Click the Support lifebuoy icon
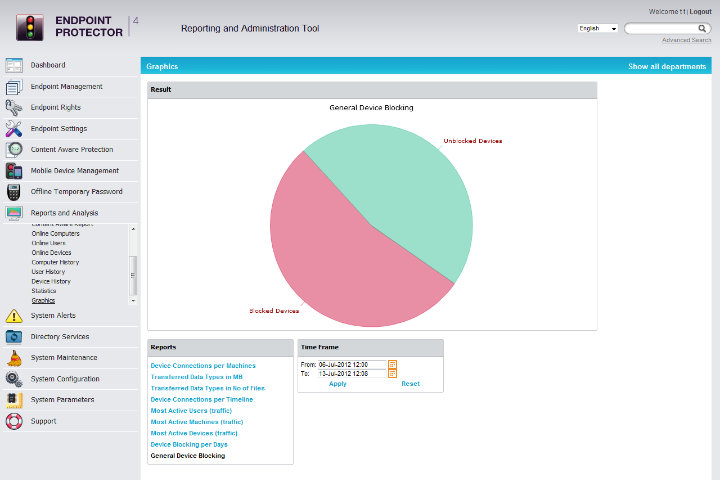Screen dimensions: 720x480 [14, 421]
